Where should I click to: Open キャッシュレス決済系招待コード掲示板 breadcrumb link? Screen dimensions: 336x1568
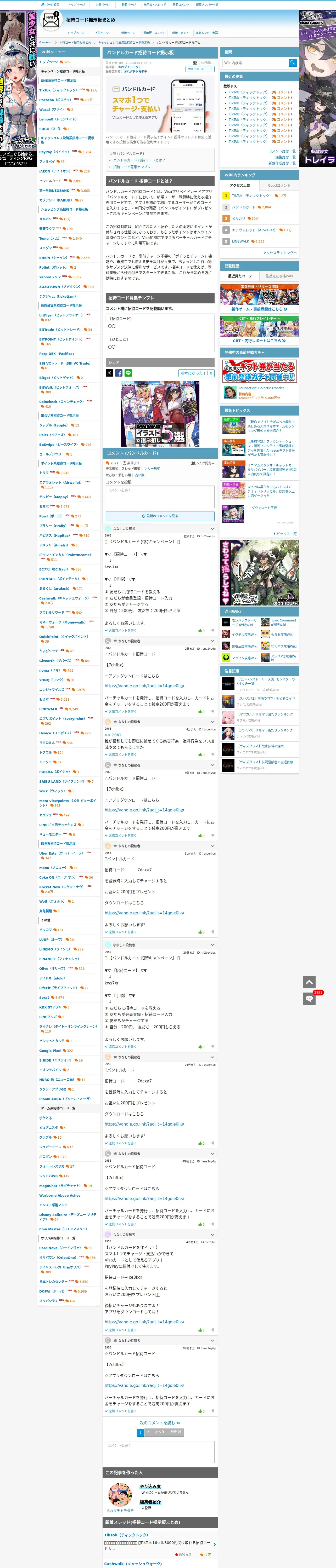pos(124,43)
